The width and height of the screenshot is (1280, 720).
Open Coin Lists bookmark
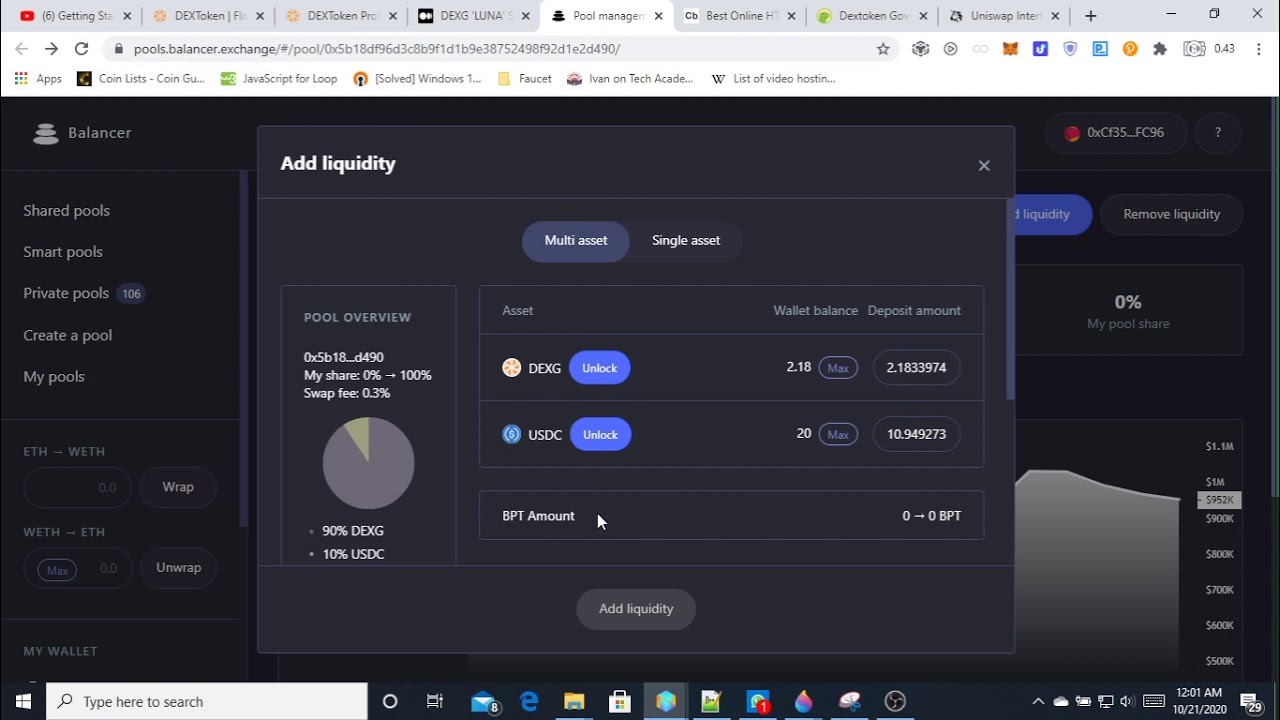(x=141, y=79)
